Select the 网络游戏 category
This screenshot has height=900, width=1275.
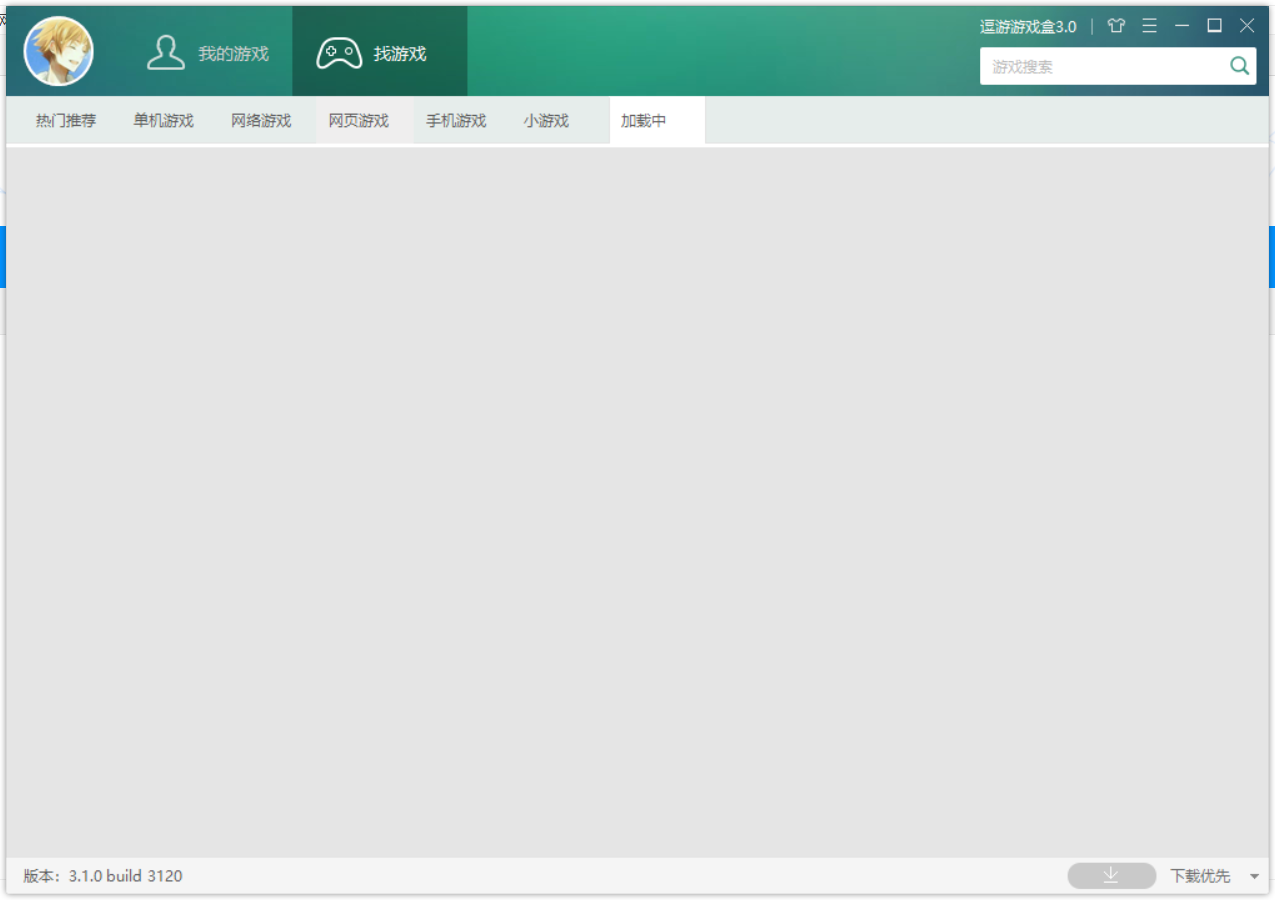(261, 121)
